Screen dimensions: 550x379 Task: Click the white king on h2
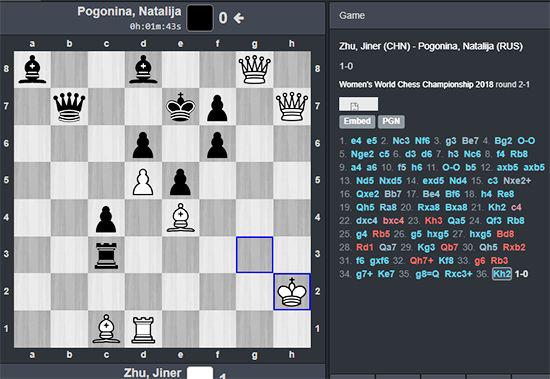(292, 292)
